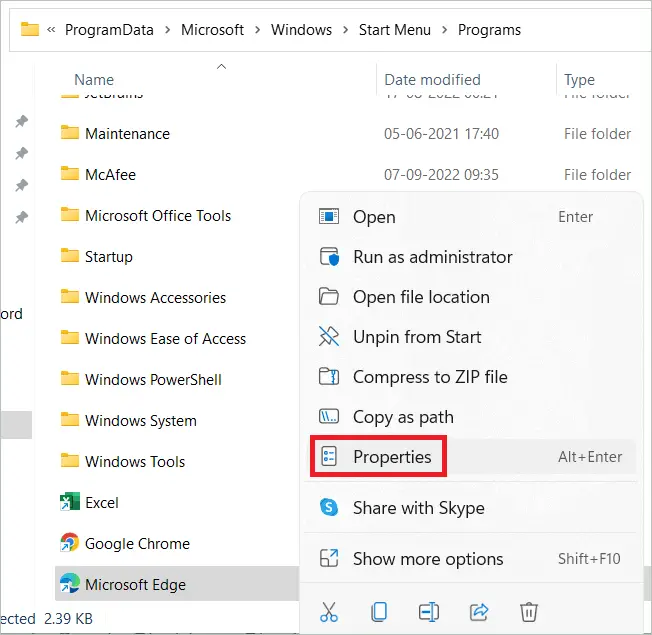Click the first pin icon in the navigation pane
The height and width of the screenshot is (635, 652).
(22, 121)
